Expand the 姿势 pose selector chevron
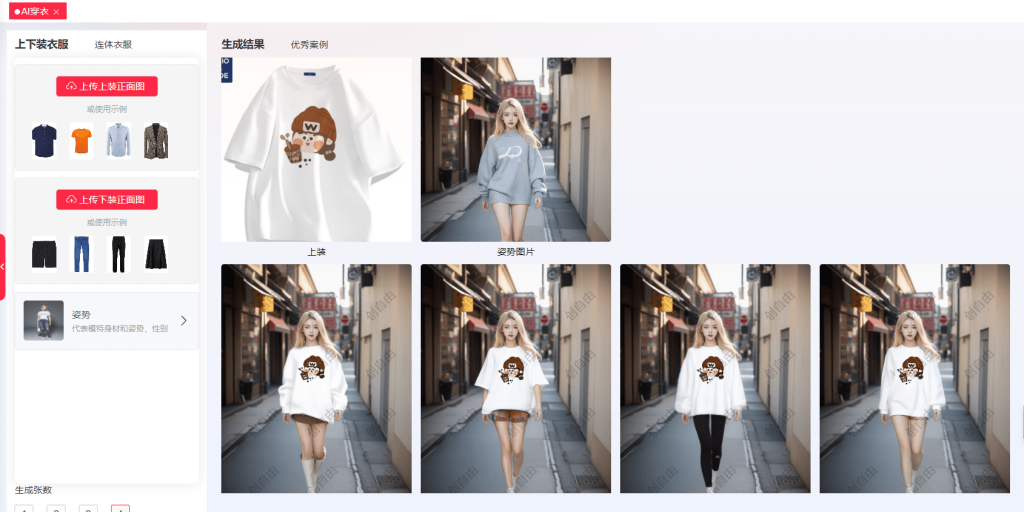 coord(183,320)
